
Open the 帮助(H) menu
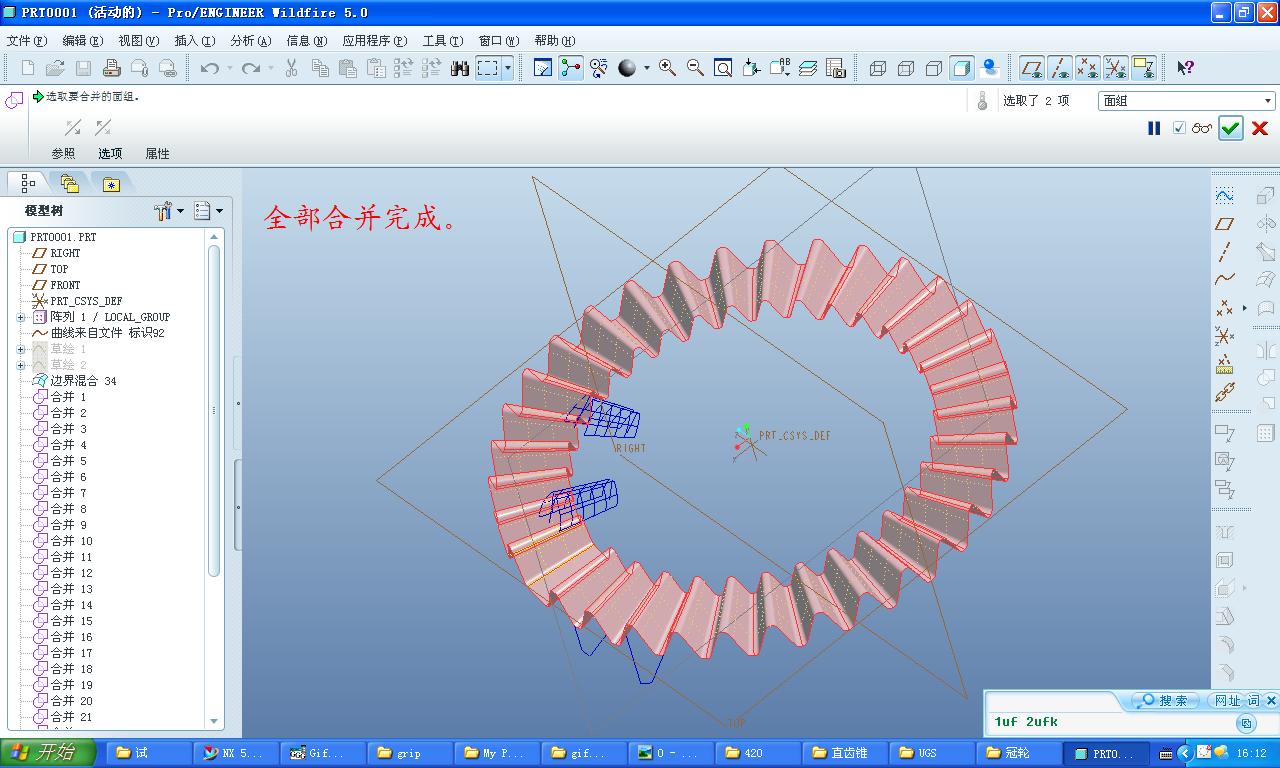[554, 41]
